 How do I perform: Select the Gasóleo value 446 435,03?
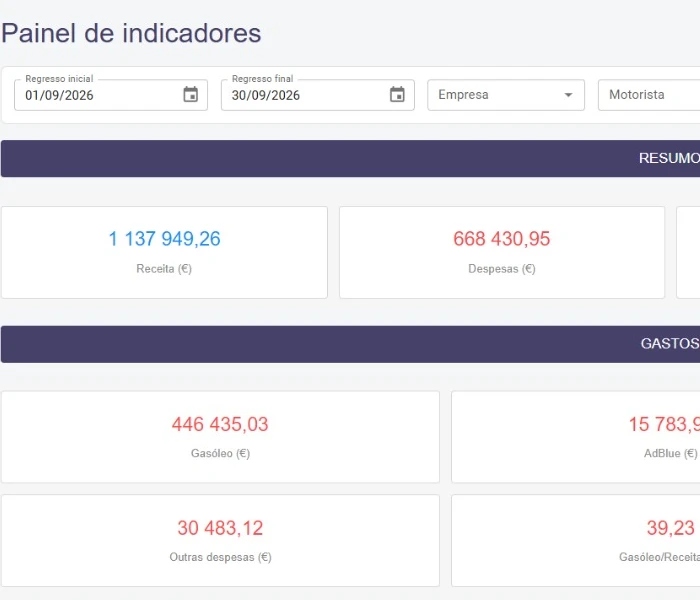click(x=220, y=424)
